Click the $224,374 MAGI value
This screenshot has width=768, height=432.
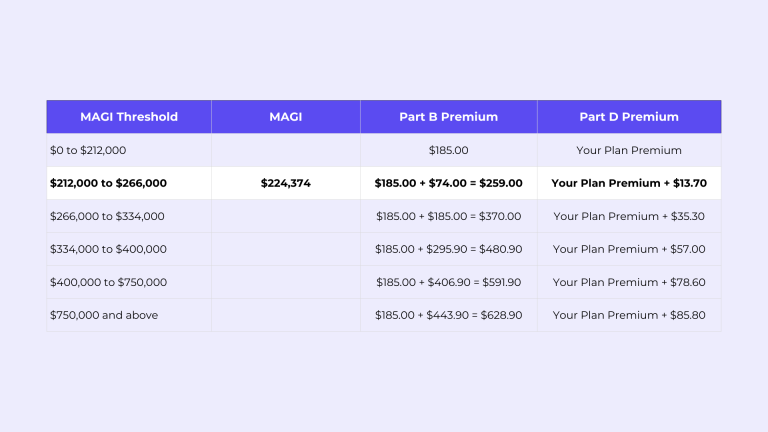tap(286, 183)
